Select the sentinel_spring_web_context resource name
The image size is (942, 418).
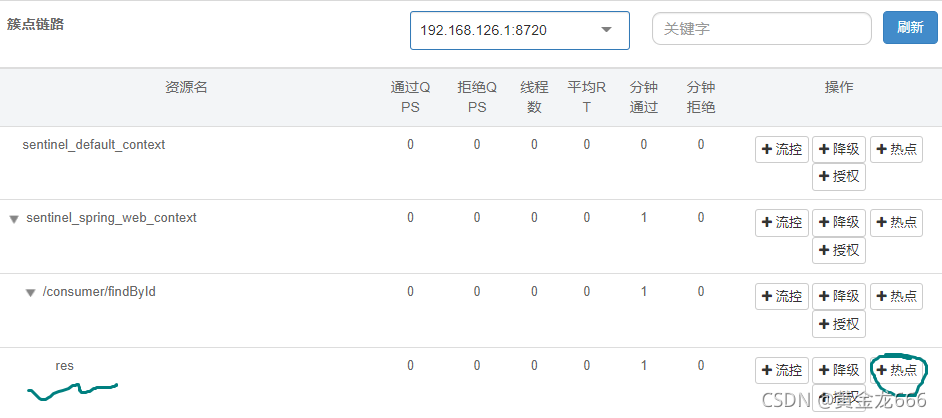(111, 218)
